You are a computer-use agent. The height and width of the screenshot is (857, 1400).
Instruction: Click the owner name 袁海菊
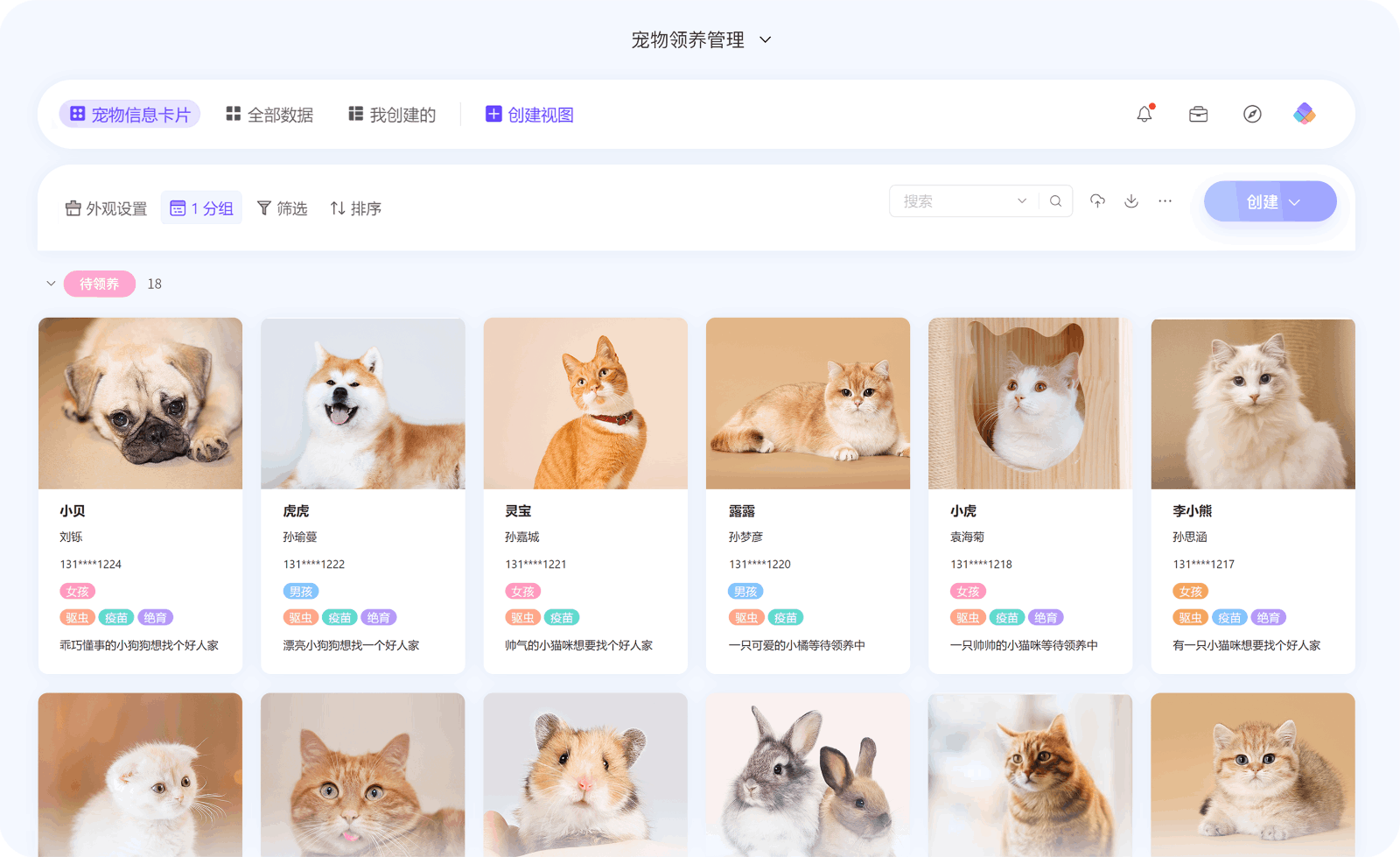(x=968, y=537)
